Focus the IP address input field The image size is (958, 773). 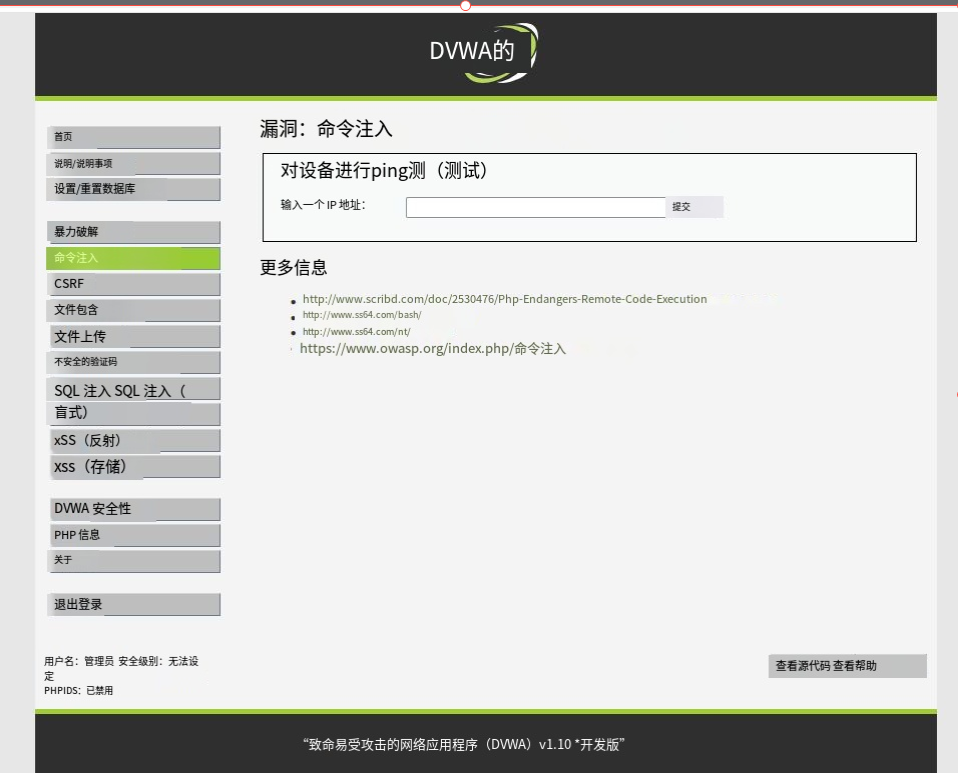536,208
